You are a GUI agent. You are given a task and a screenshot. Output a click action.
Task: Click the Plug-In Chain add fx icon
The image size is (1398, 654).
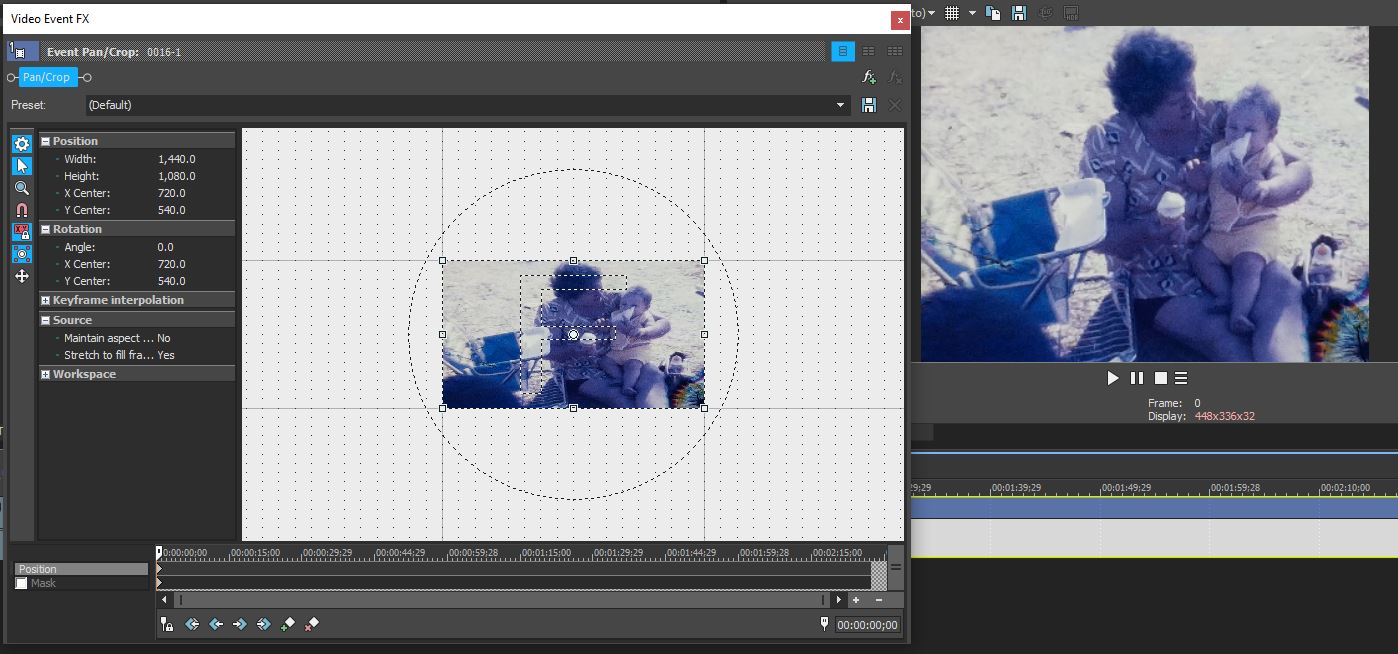(x=869, y=77)
